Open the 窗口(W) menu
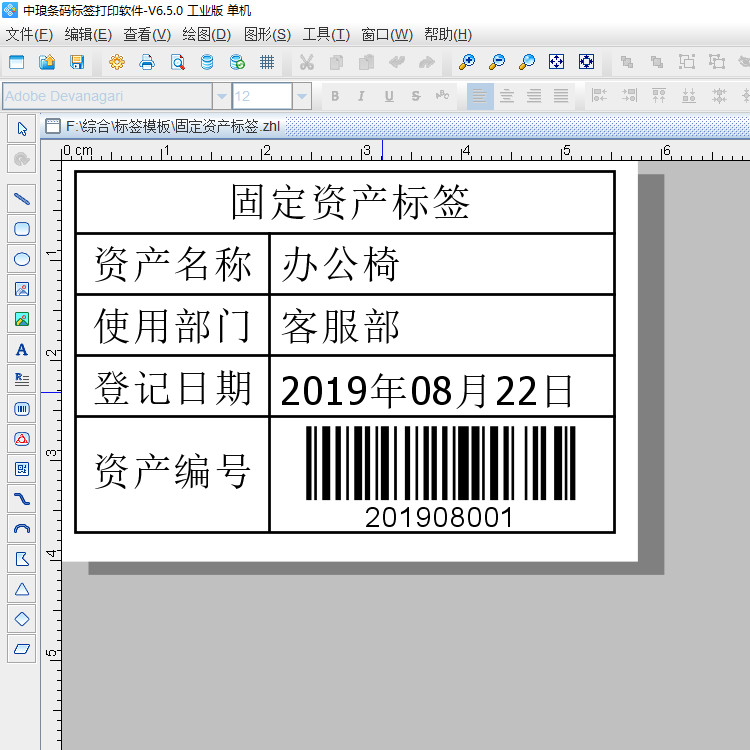The height and width of the screenshot is (750, 750). (x=387, y=34)
